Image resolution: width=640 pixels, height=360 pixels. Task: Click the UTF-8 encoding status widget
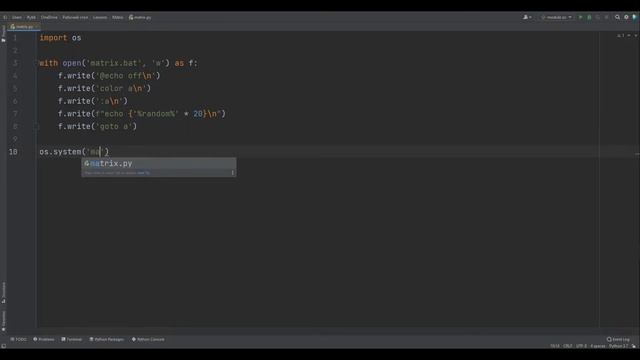(x=581, y=346)
